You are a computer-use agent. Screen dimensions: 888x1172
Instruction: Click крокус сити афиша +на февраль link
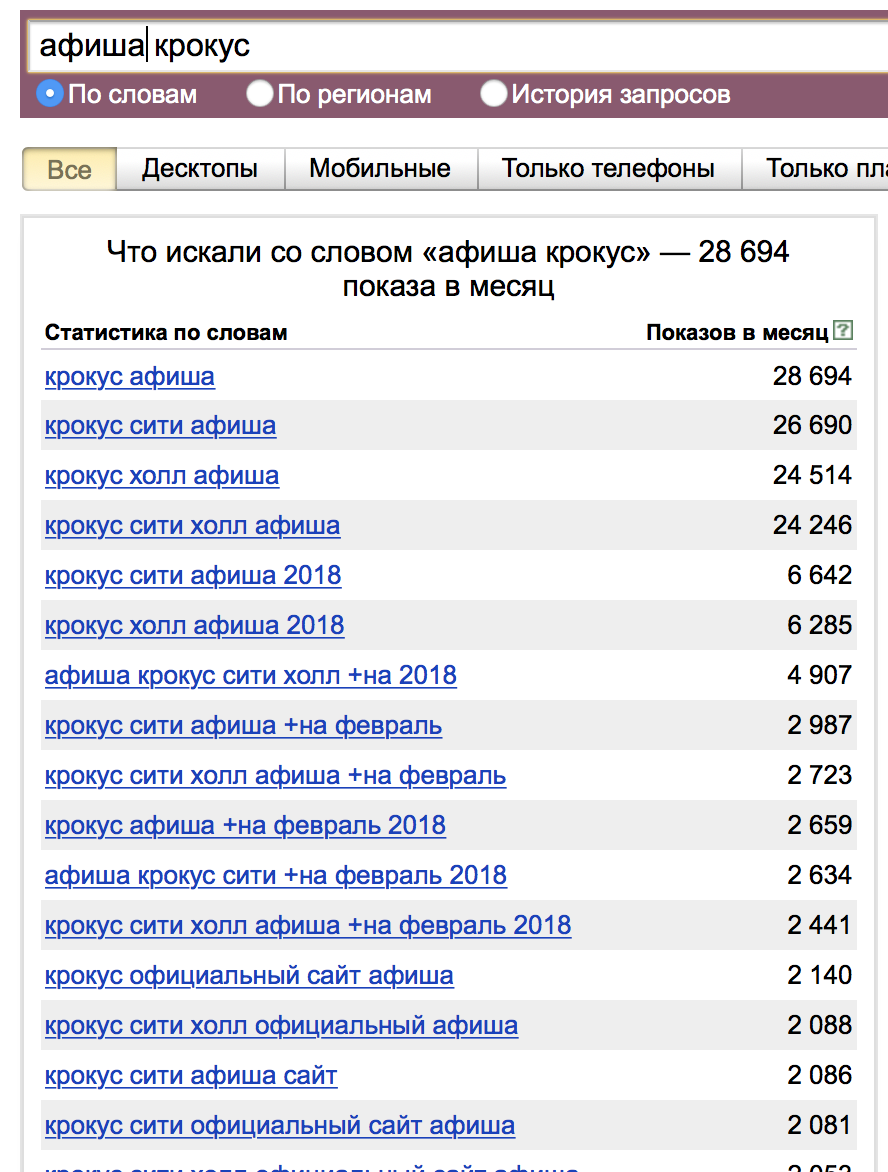pyautogui.click(x=243, y=726)
